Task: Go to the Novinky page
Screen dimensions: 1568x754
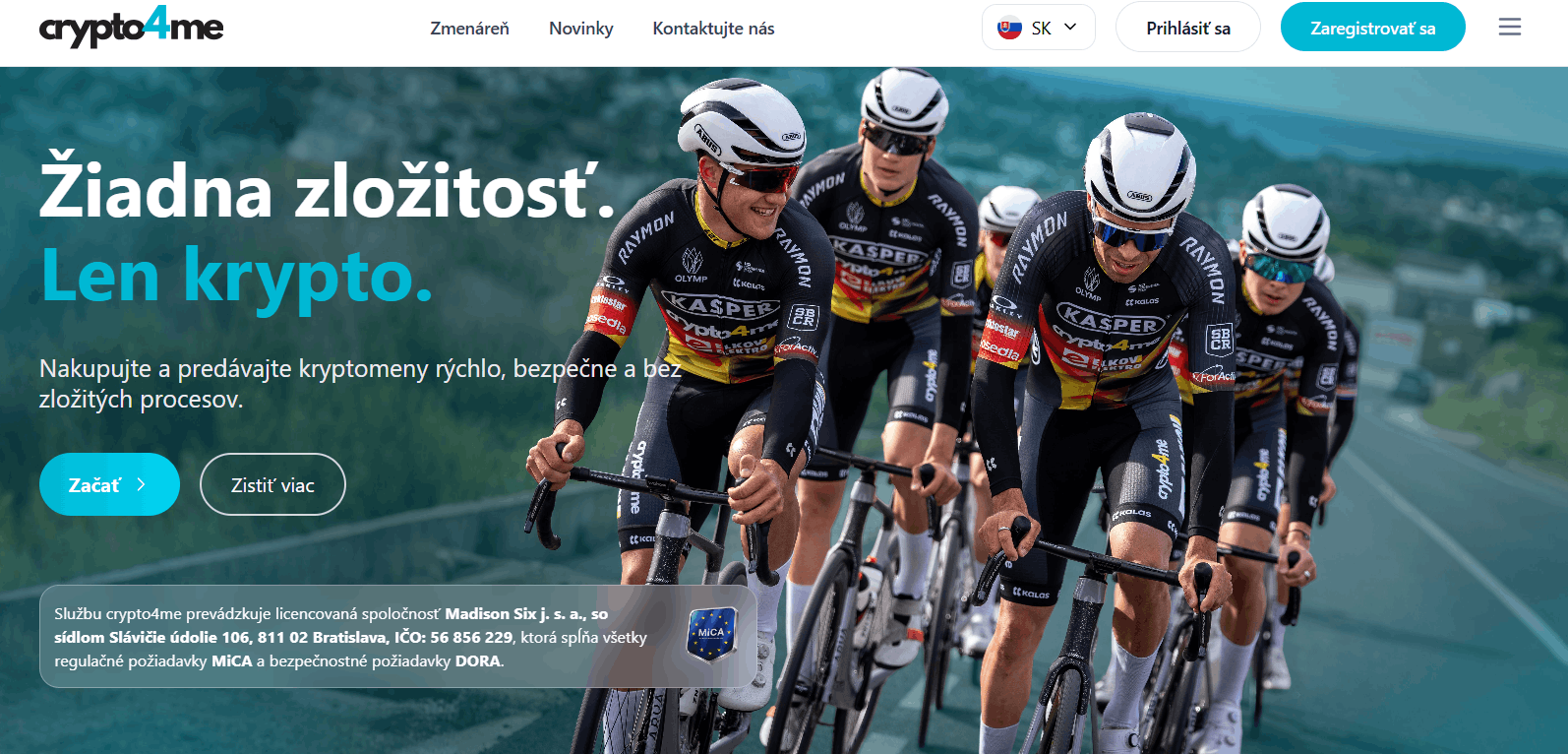Action: [580, 29]
